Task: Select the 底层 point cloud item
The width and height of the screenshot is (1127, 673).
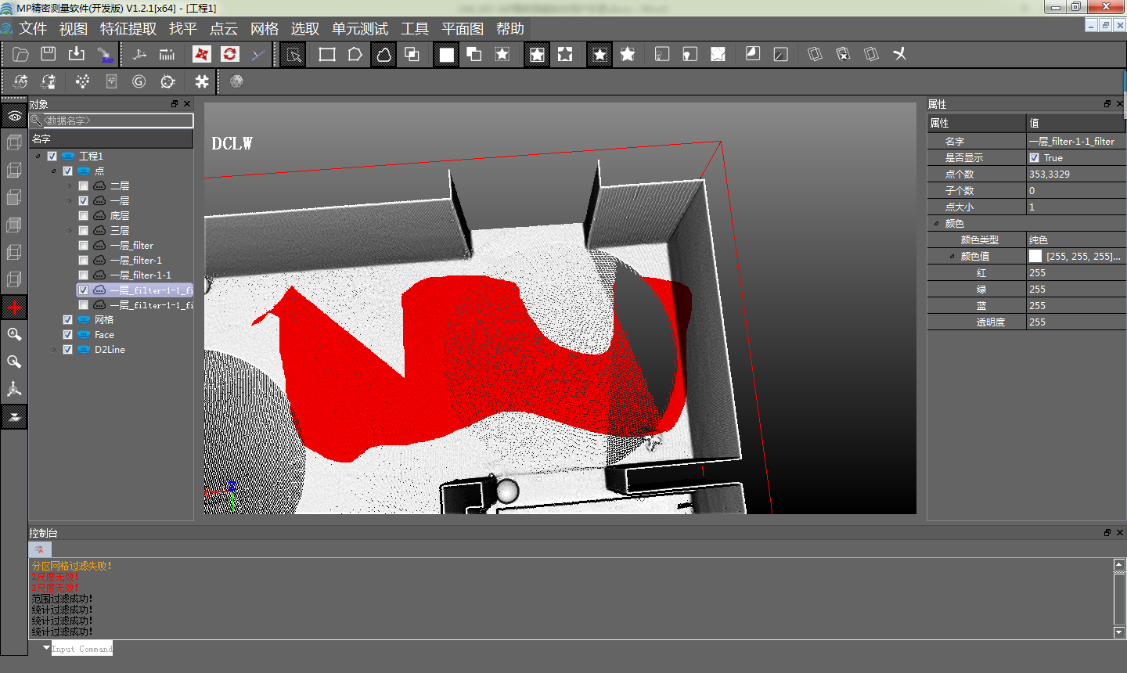Action: point(119,216)
